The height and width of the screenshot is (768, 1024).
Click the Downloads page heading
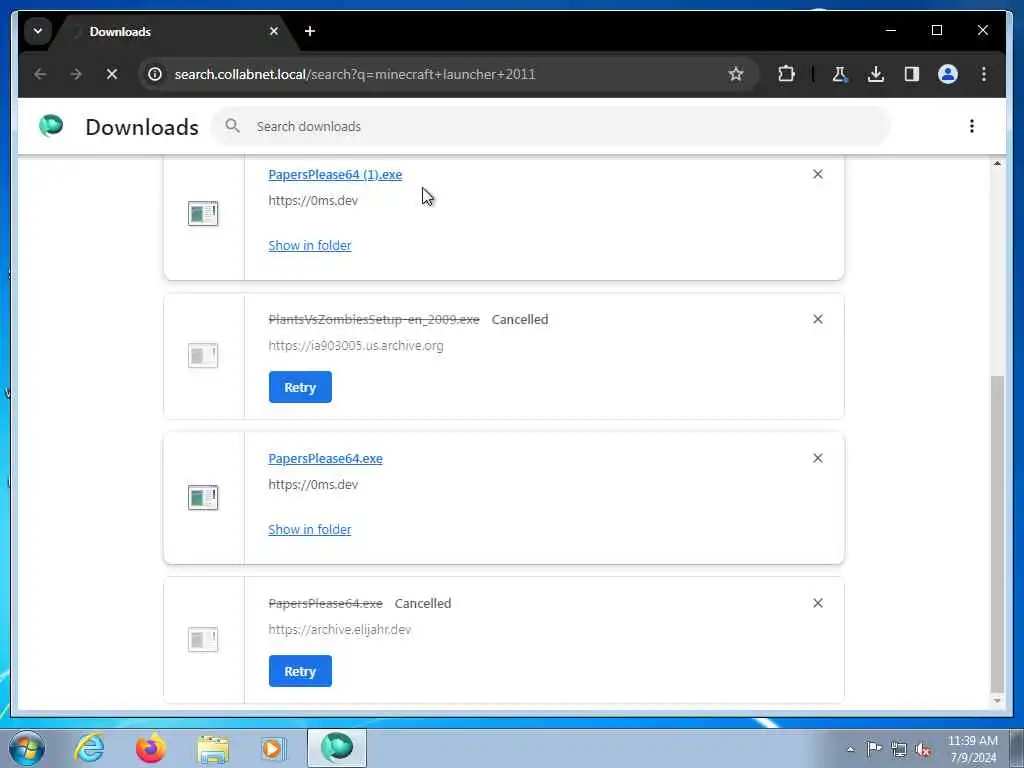coord(142,127)
